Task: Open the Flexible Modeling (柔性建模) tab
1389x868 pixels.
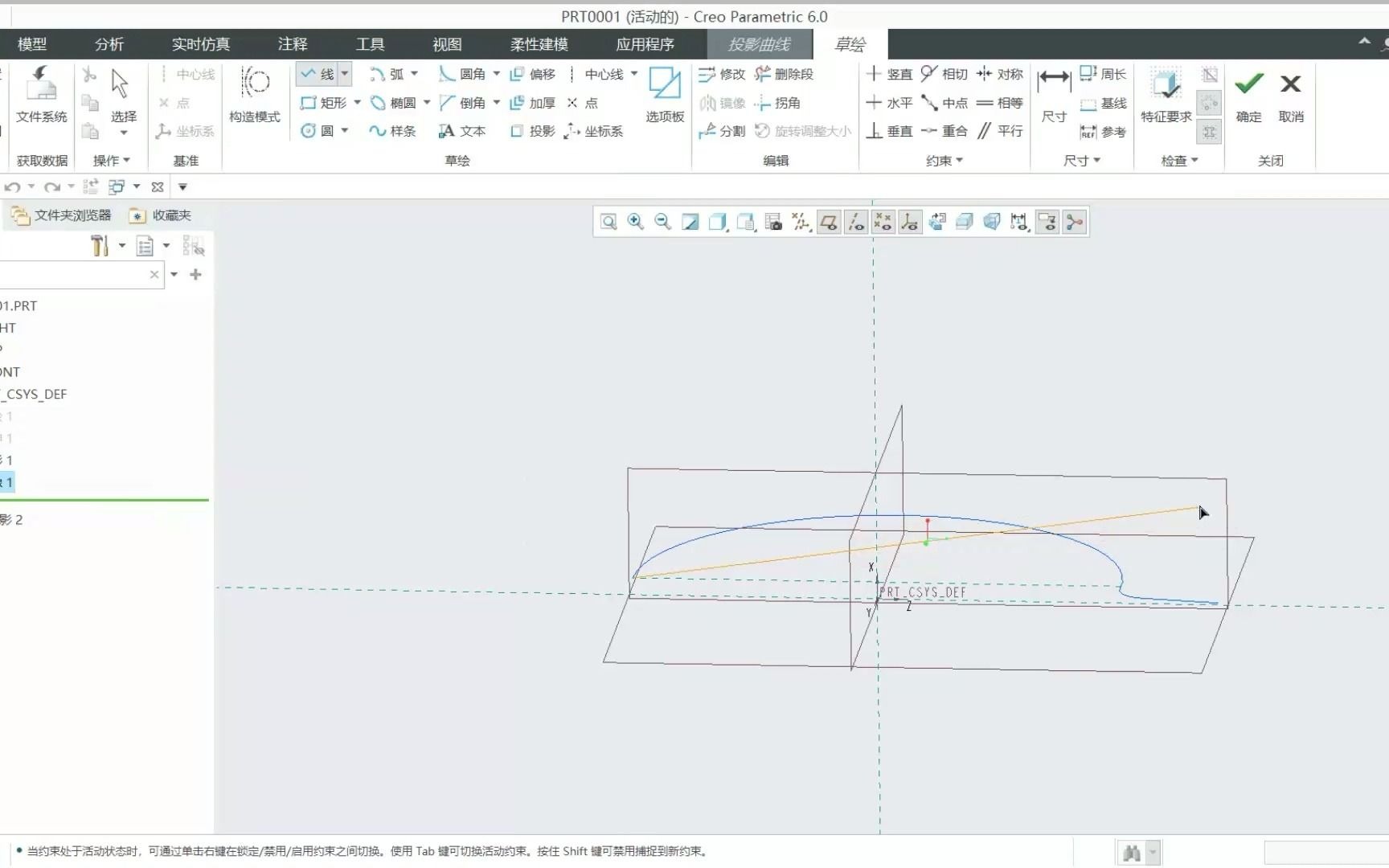Action: (539, 44)
